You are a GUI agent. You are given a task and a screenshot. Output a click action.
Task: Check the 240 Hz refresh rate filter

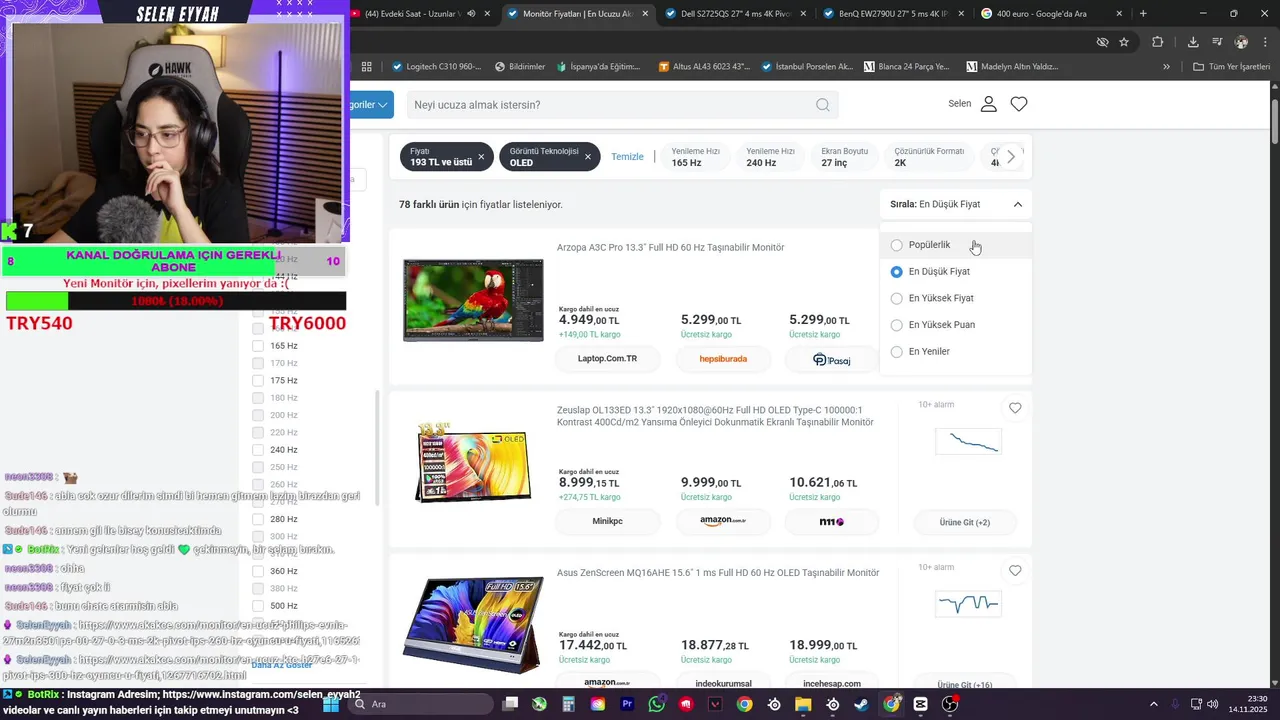tap(258, 450)
